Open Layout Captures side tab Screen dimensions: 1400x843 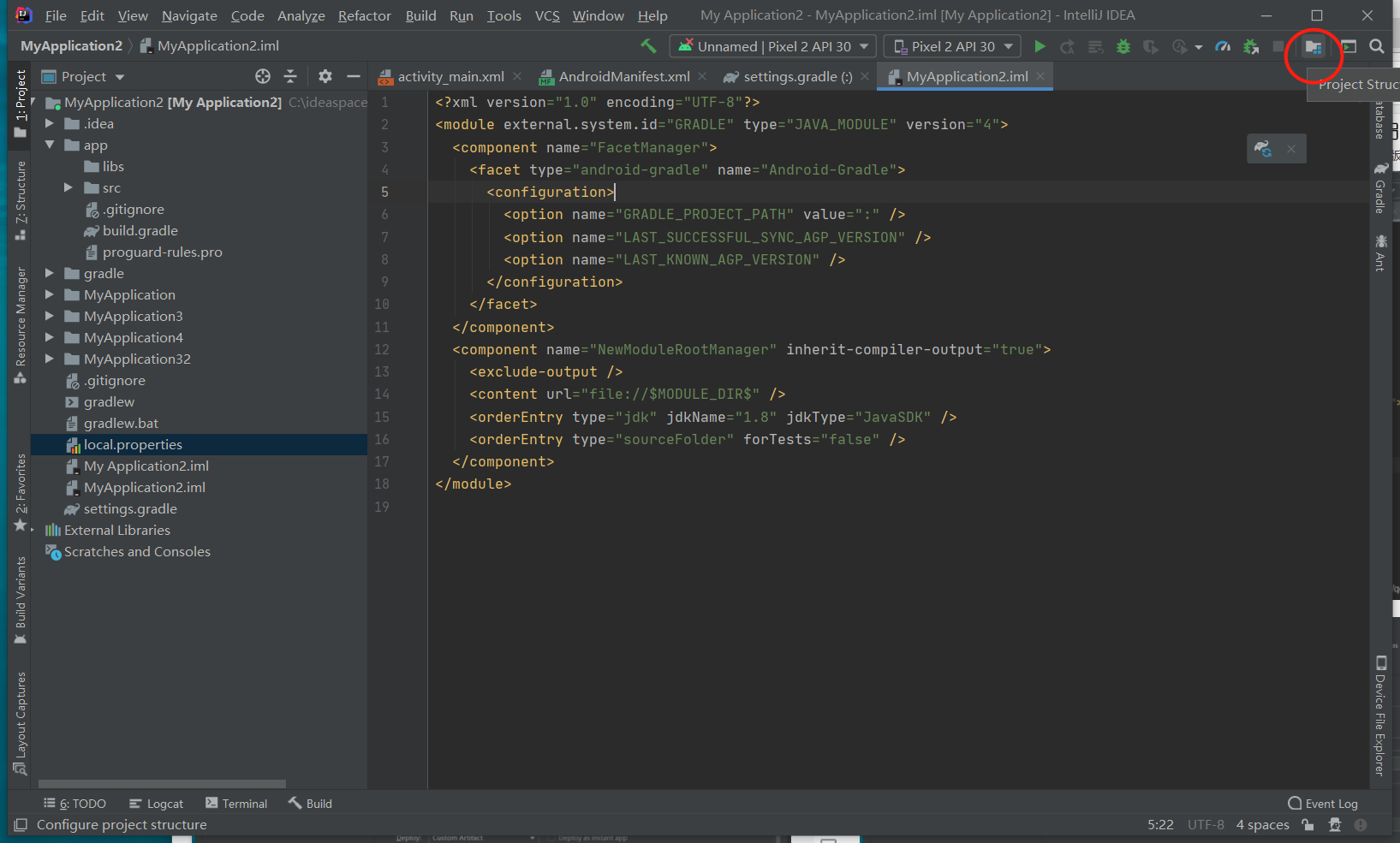click(21, 723)
